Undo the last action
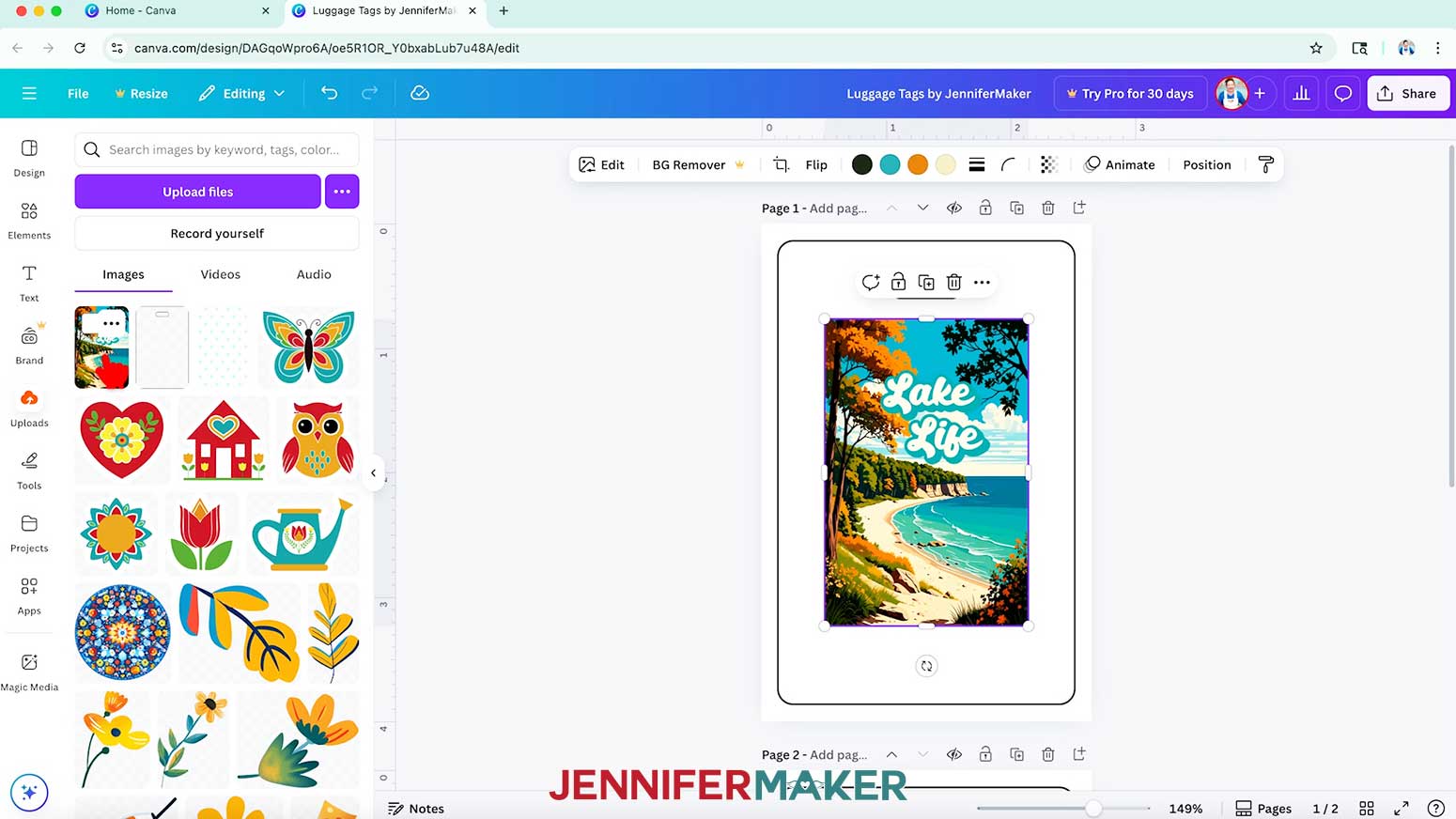 click(x=329, y=93)
